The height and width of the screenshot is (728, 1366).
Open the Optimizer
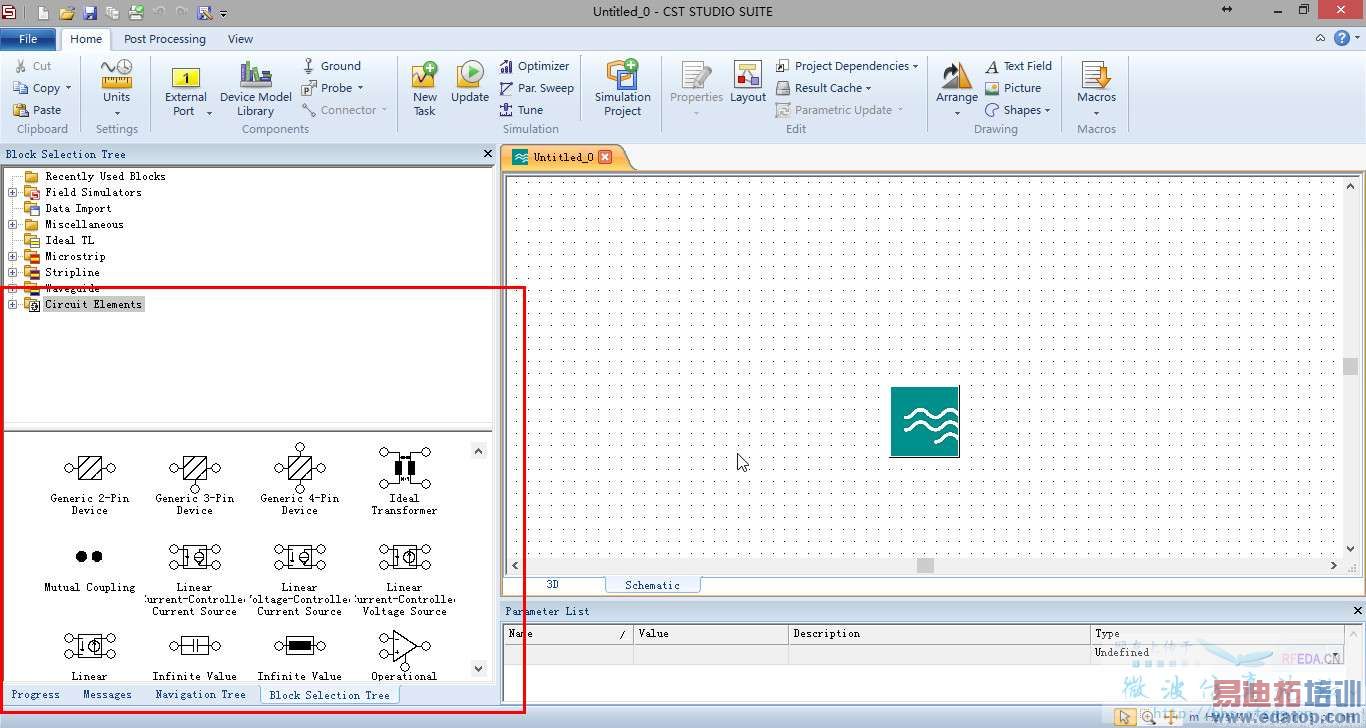tap(534, 66)
